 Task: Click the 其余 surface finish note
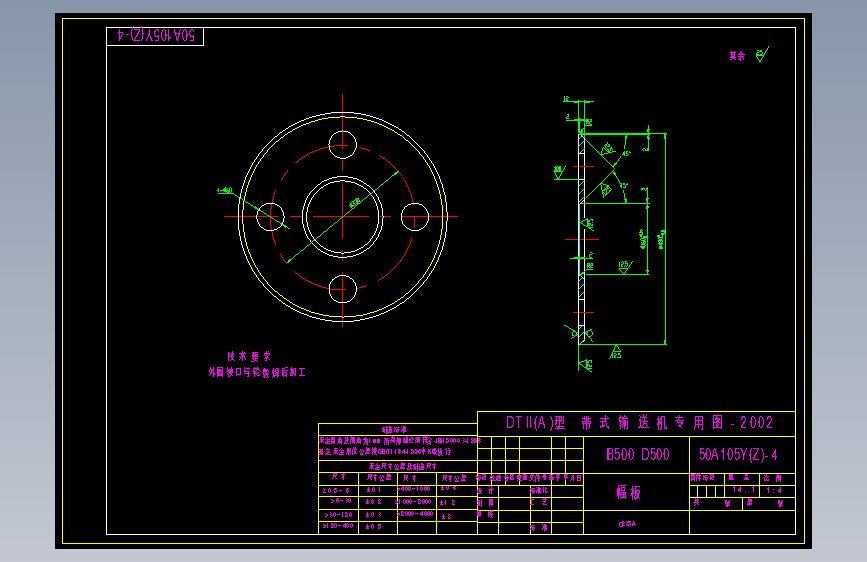[737, 56]
